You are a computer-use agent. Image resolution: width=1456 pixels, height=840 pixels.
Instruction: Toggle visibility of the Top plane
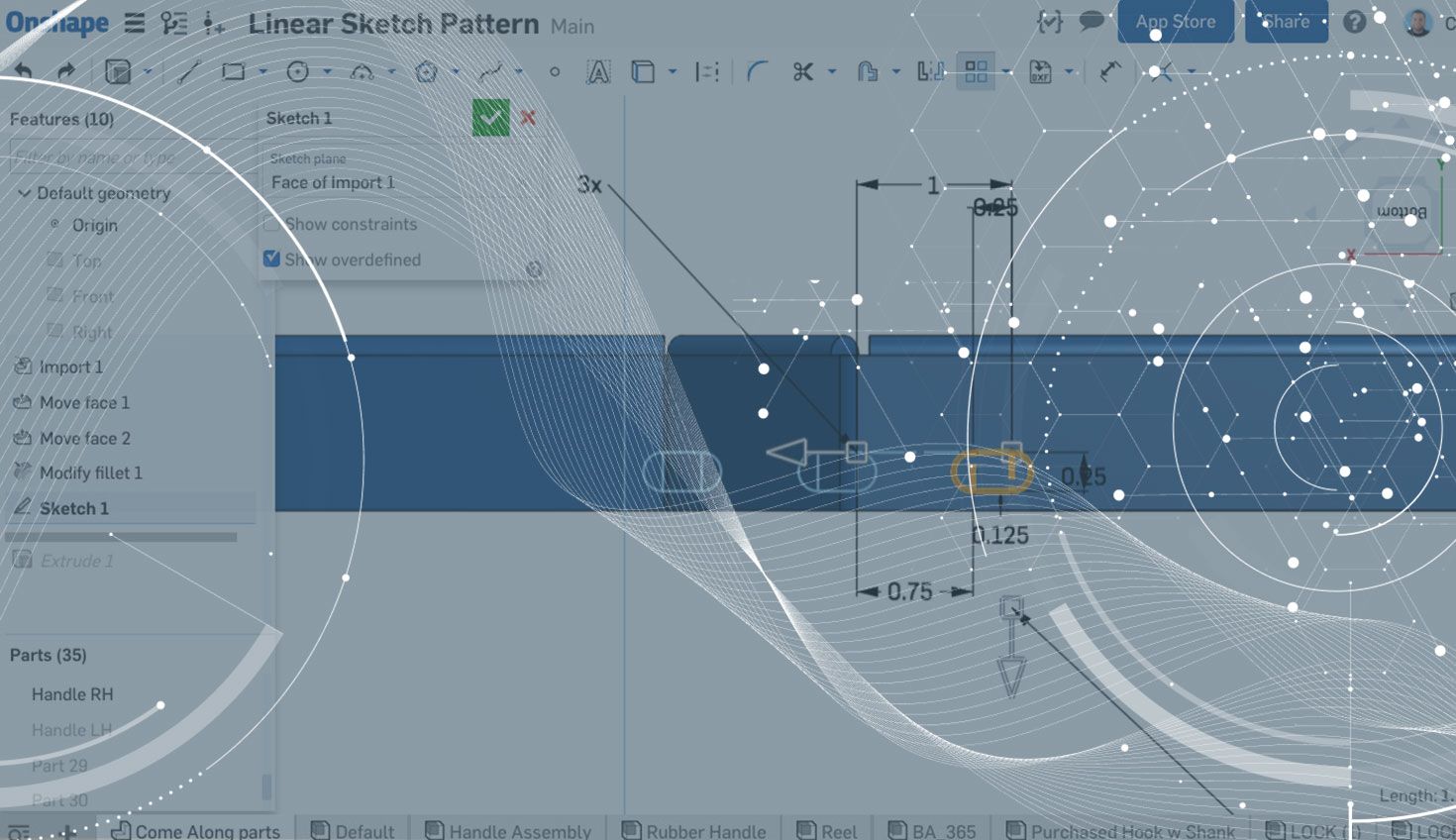pyautogui.click(x=55, y=261)
